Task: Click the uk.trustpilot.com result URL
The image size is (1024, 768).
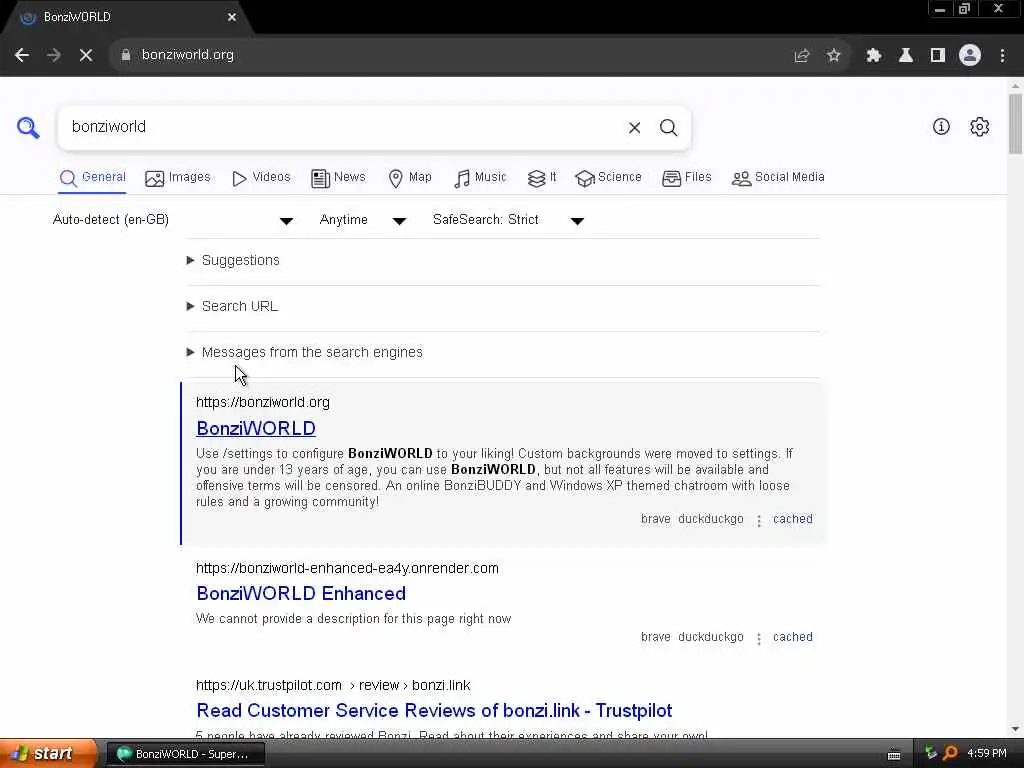Action: pyautogui.click(x=333, y=685)
